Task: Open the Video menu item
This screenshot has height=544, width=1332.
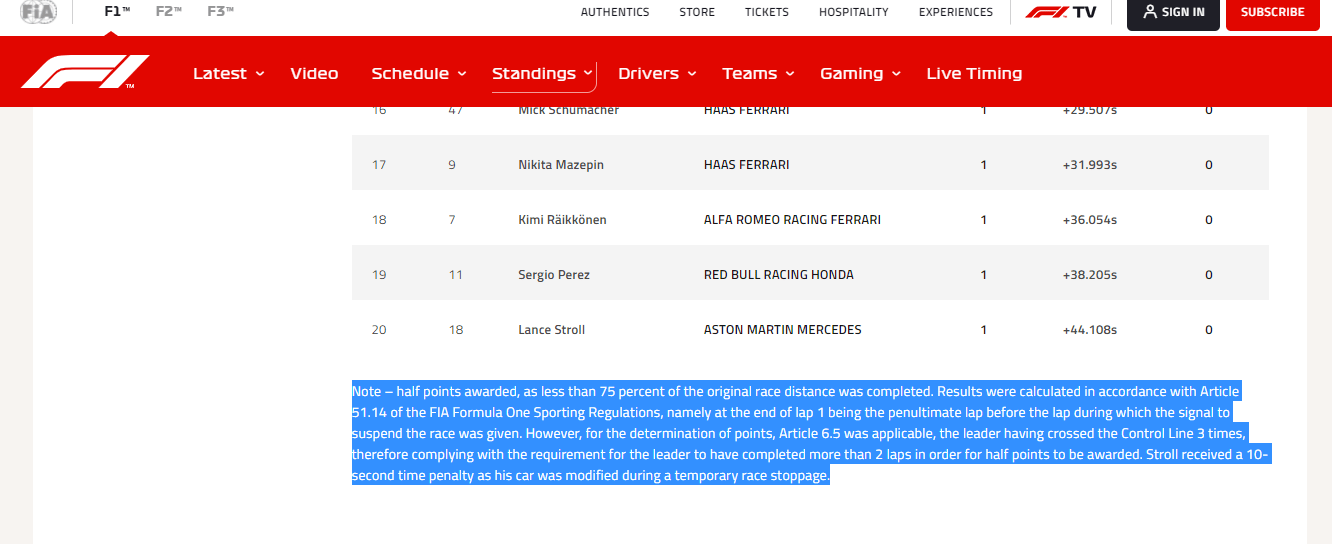Action: click(x=314, y=73)
